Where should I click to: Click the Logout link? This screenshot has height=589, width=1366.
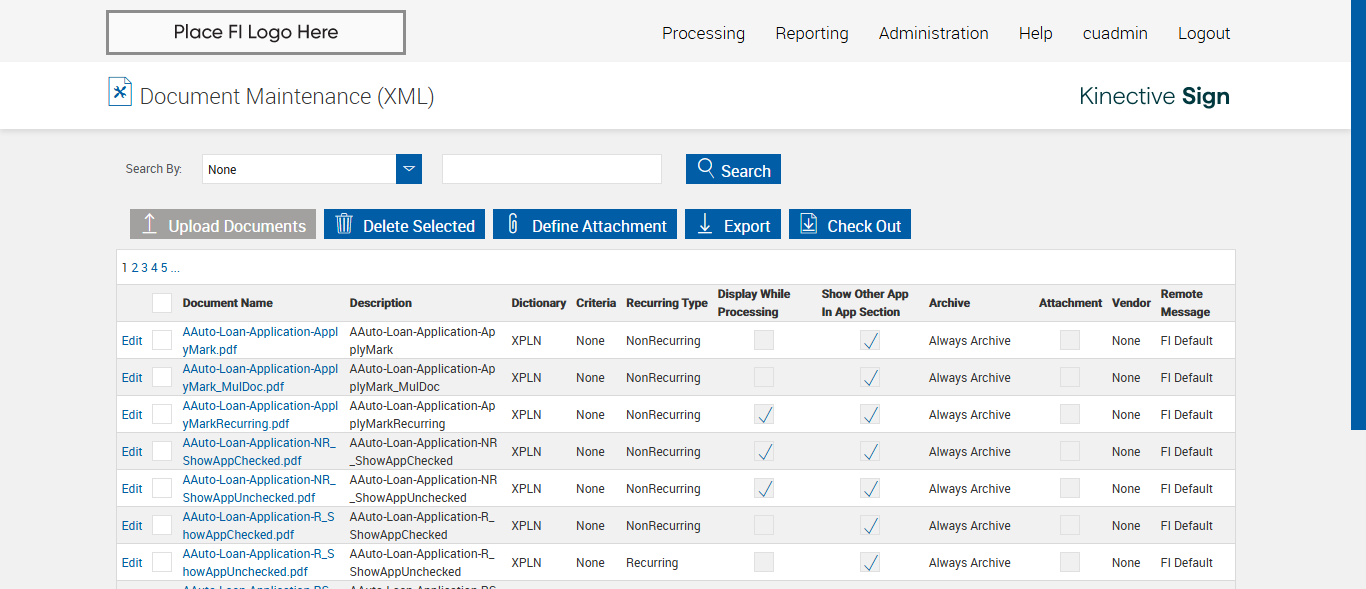click(1203, 33)
